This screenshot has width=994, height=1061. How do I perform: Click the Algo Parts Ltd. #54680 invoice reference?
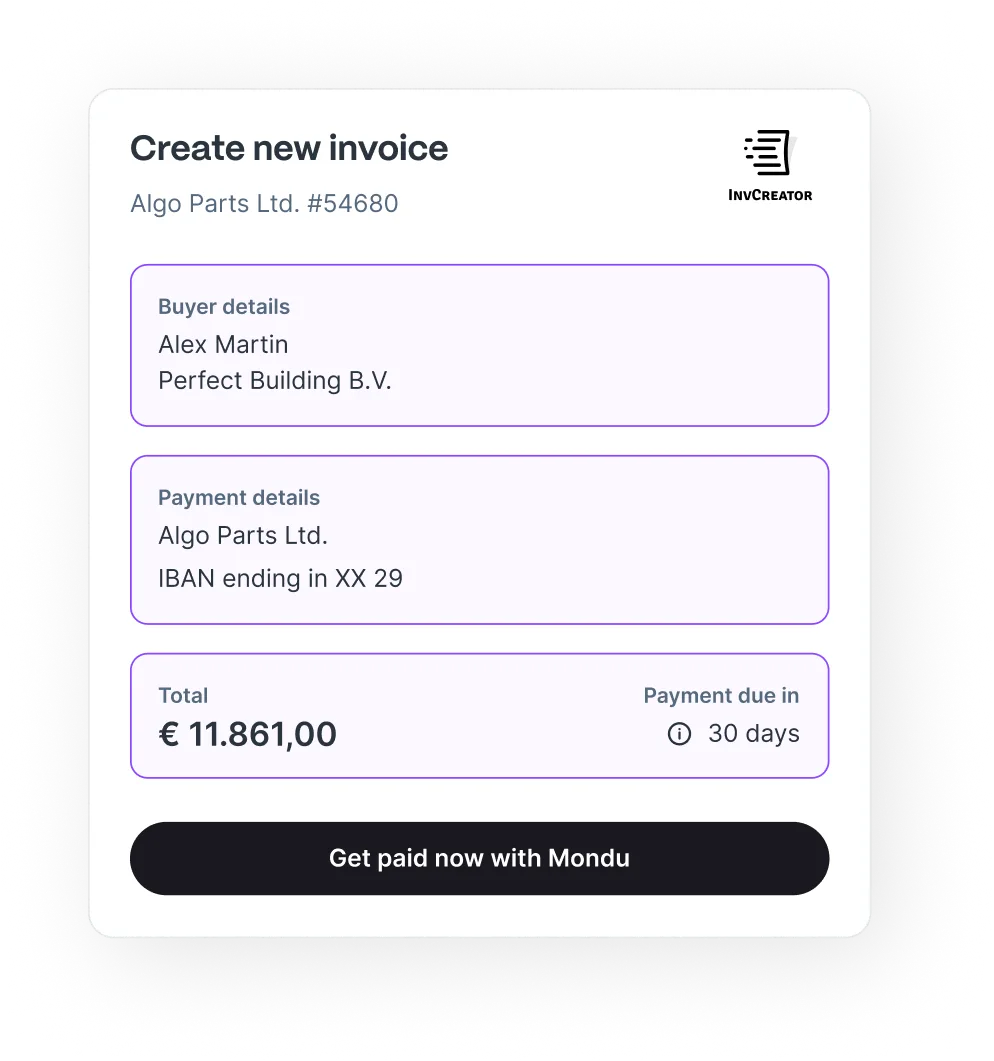[264, 204]
